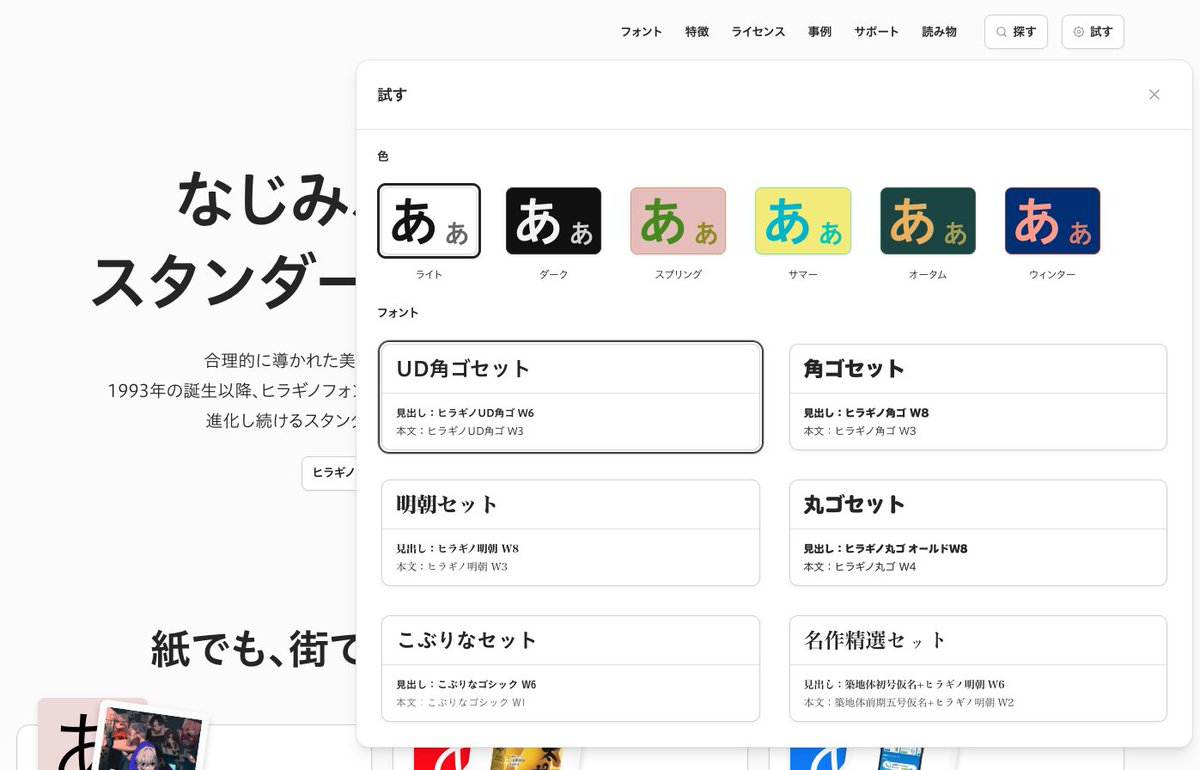The image size is (1200, 770).
Task: Click the 本文：ヒラギノ丸ゴ W4 text
Action: pyautogui.click(x=860, y=567)
